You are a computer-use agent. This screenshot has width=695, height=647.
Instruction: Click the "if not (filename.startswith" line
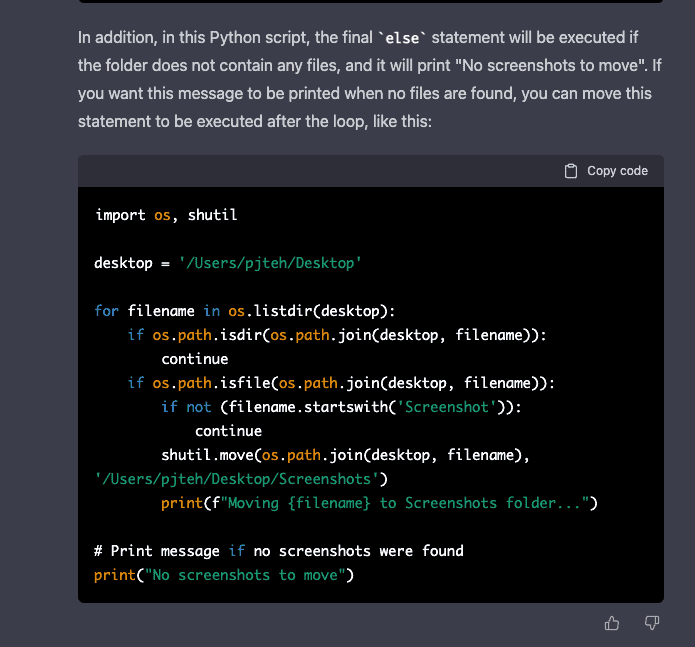click(x=341, y=407)
